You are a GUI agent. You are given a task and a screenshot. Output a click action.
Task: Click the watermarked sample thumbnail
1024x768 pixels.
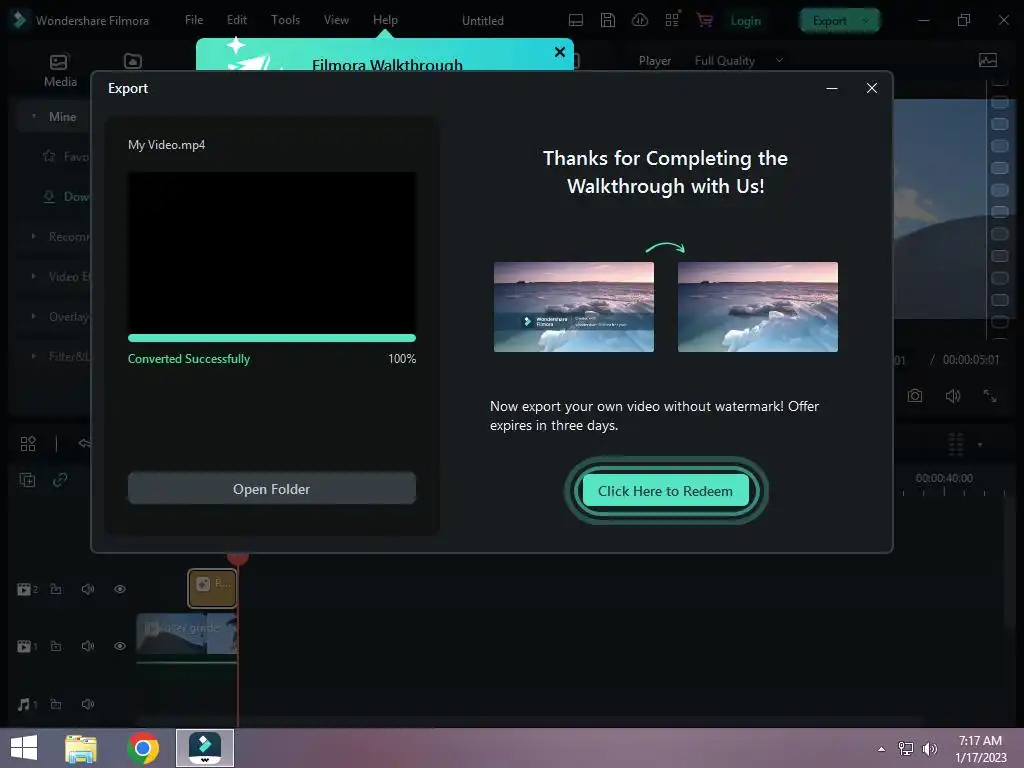tap(573, 307)
